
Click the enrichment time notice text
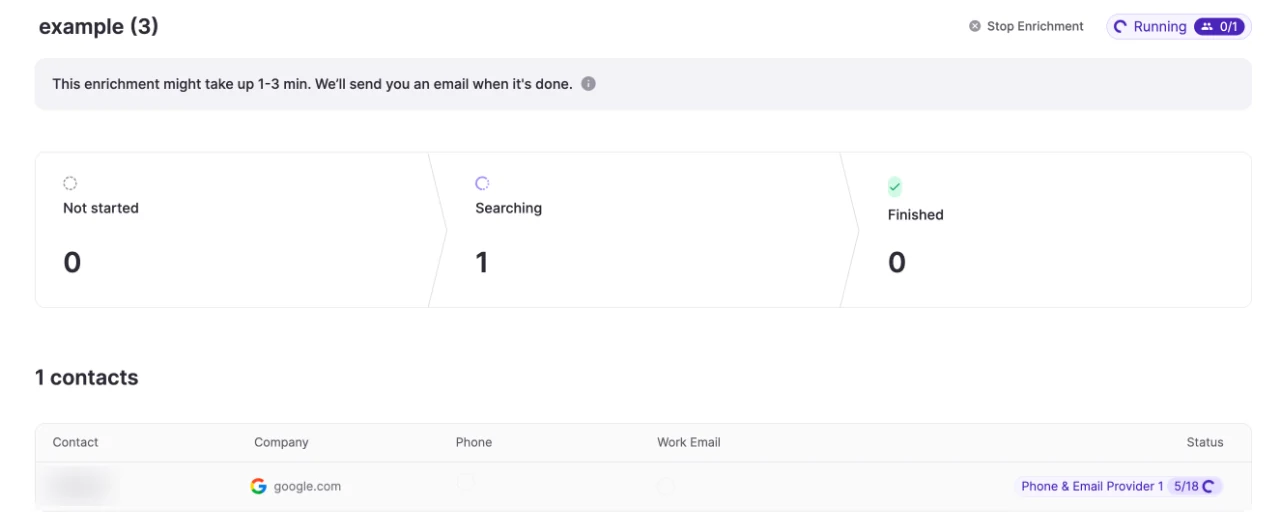click(x=312, y=84)
